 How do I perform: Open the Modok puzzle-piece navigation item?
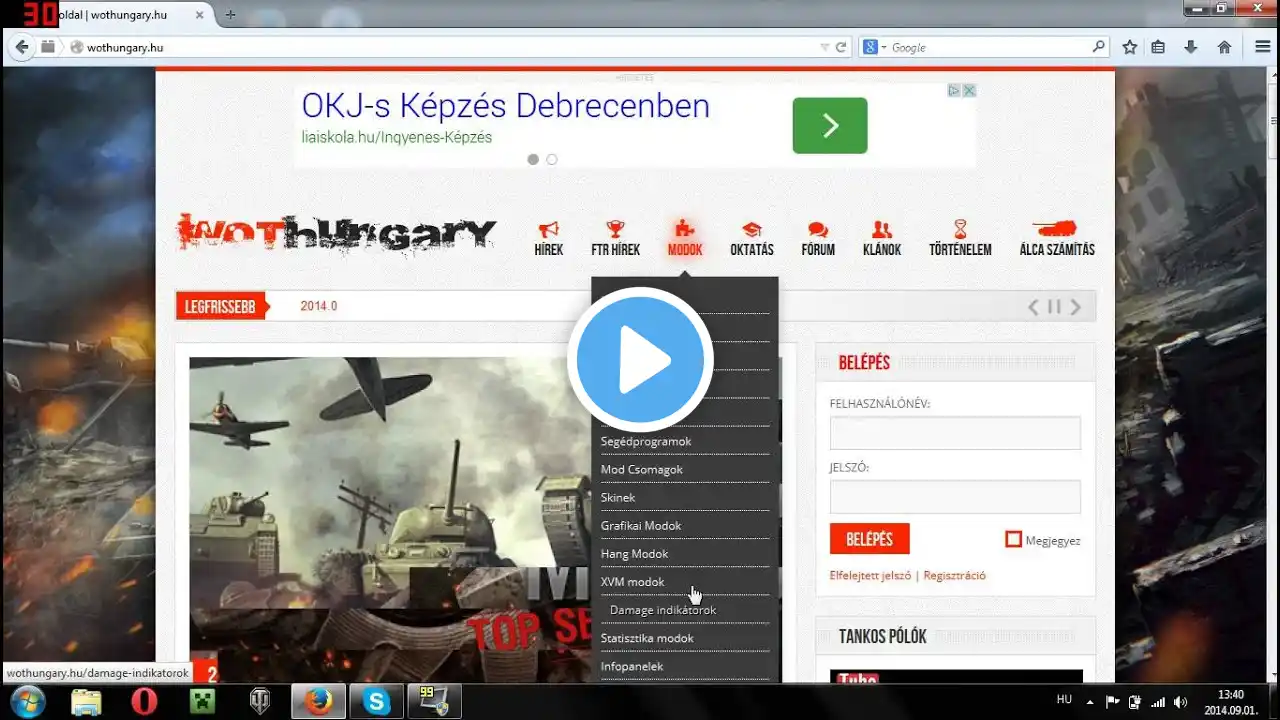tap(685, 238)
